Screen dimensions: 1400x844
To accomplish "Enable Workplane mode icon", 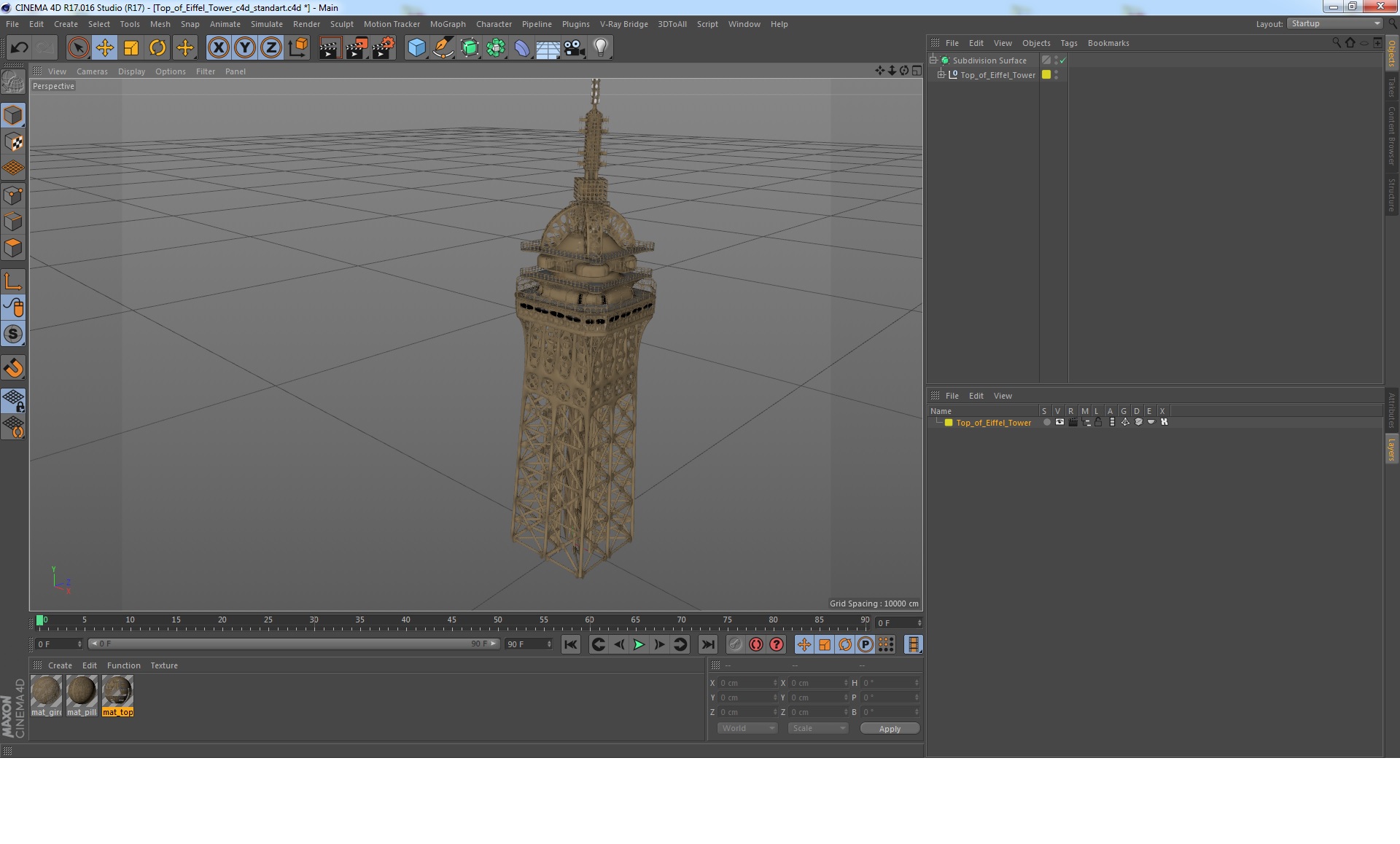I will tap(13, 168).
